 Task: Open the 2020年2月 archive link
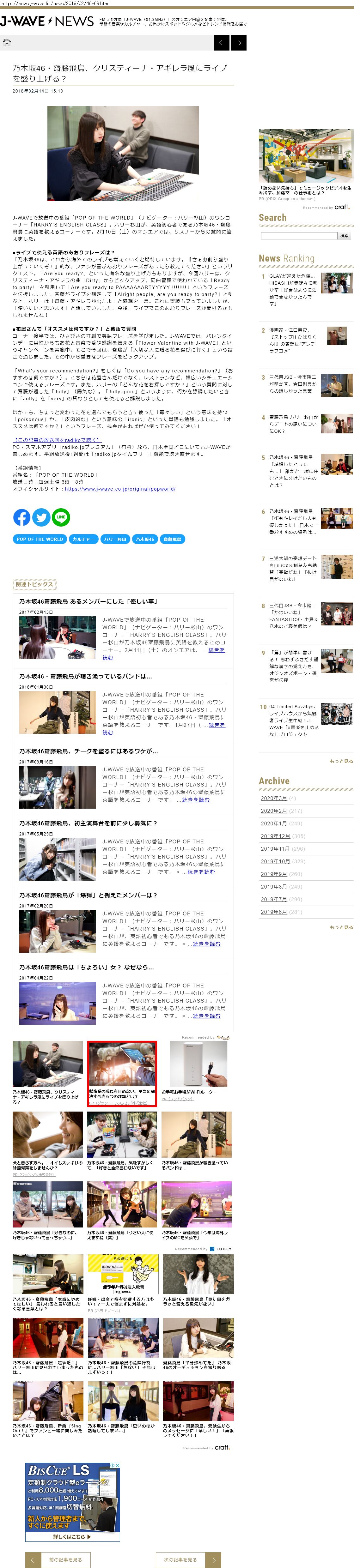pyautogui.click(x=274, y=811)
